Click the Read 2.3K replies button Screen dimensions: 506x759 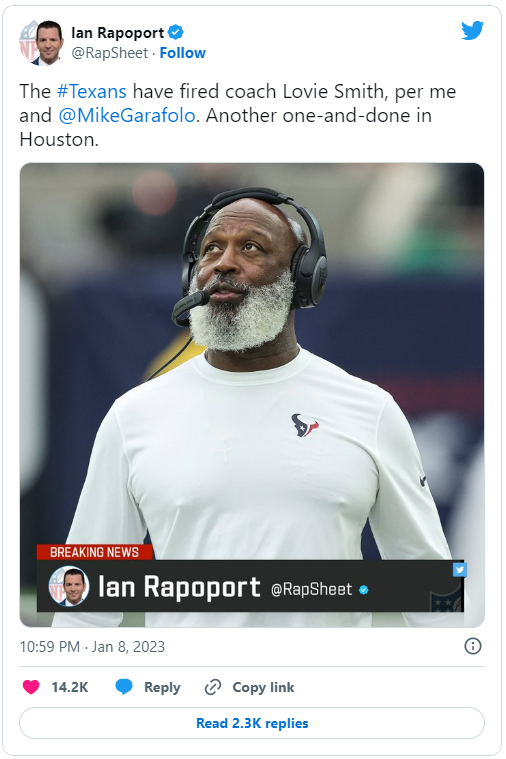click(252, 723)
